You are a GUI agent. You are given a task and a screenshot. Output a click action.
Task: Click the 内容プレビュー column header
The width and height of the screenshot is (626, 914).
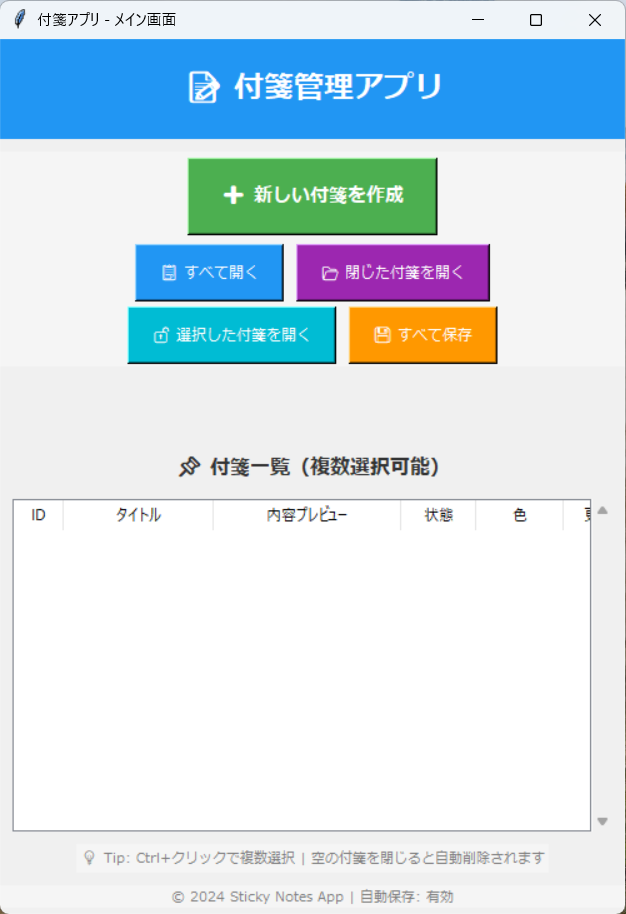306,515
